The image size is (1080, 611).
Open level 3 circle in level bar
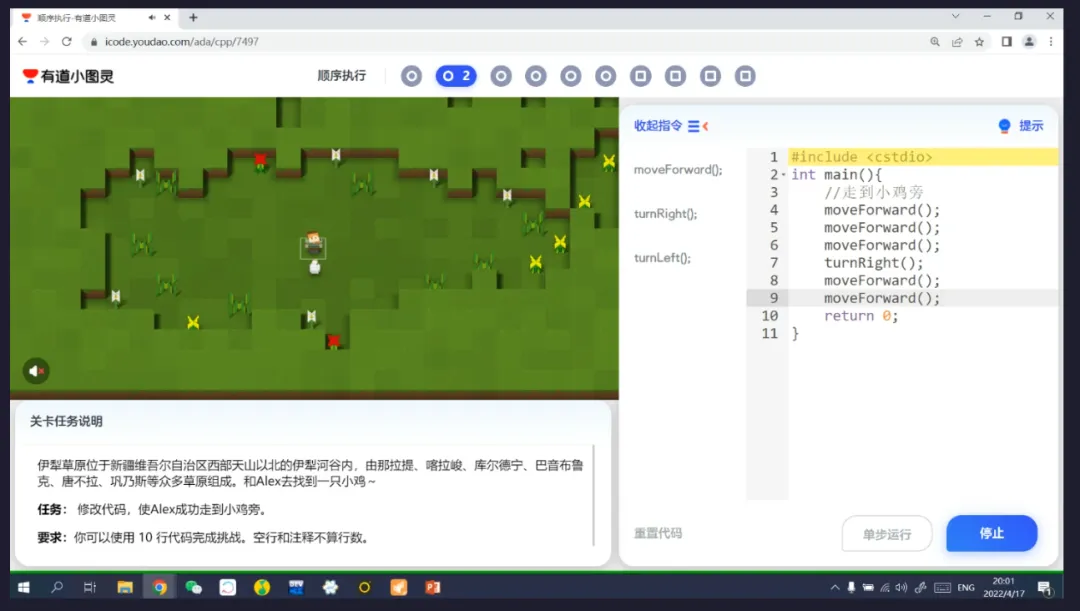(501, 76)
